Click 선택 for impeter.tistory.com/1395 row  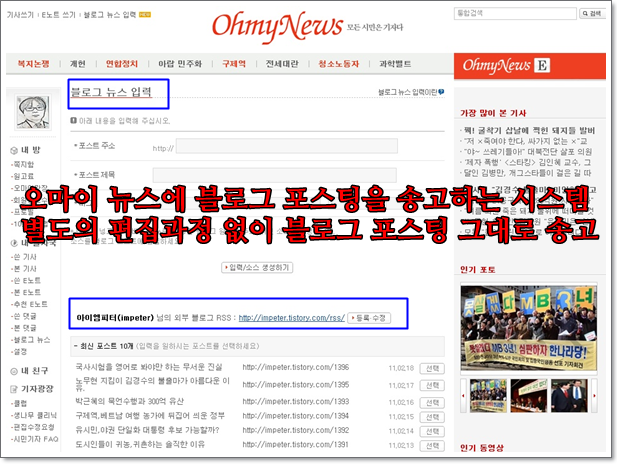(x=432, y=385)
